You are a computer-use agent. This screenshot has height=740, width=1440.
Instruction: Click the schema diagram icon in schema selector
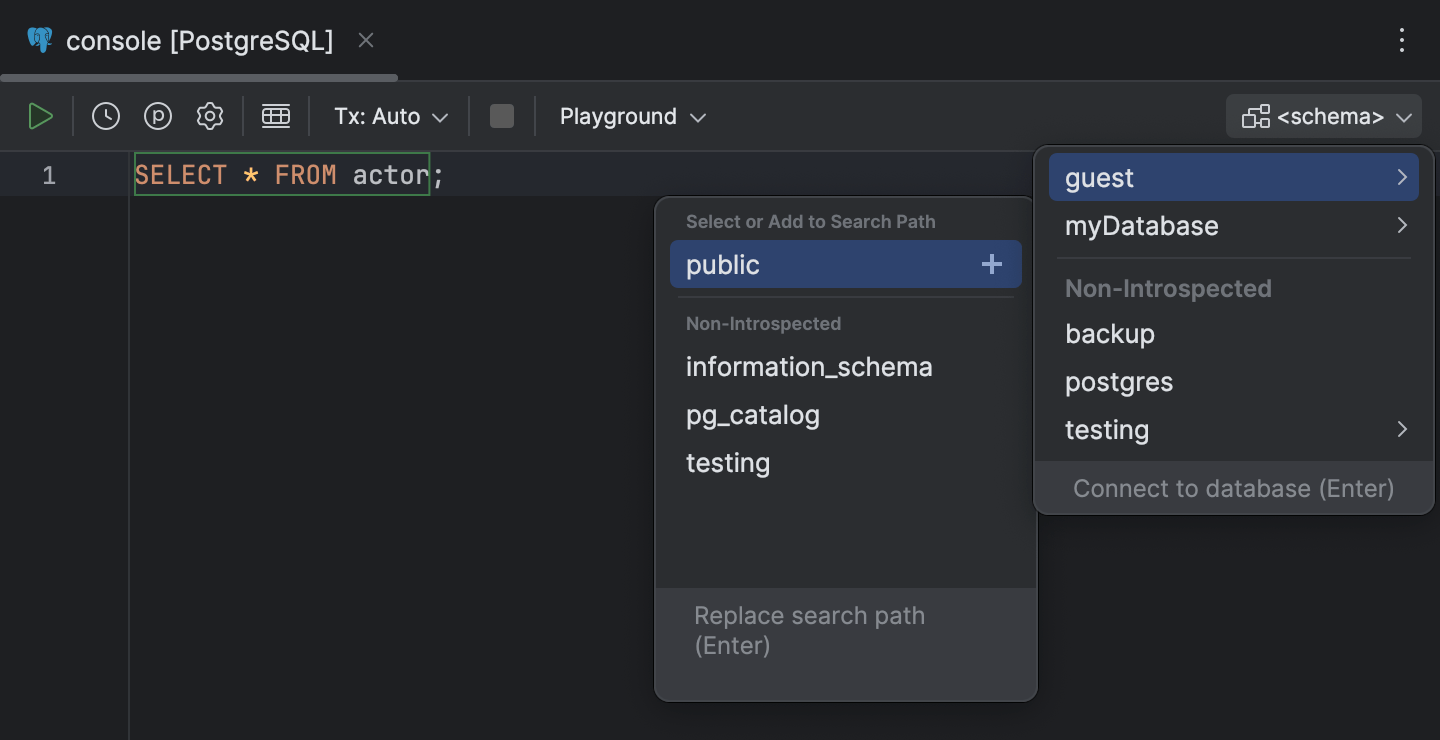1257,116
